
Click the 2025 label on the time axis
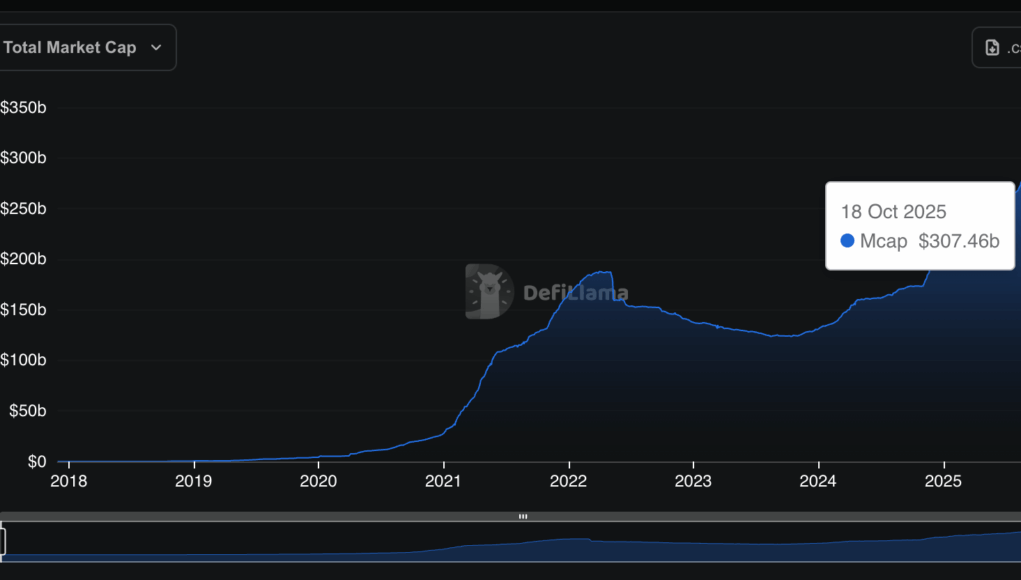[x=943, y=481]
